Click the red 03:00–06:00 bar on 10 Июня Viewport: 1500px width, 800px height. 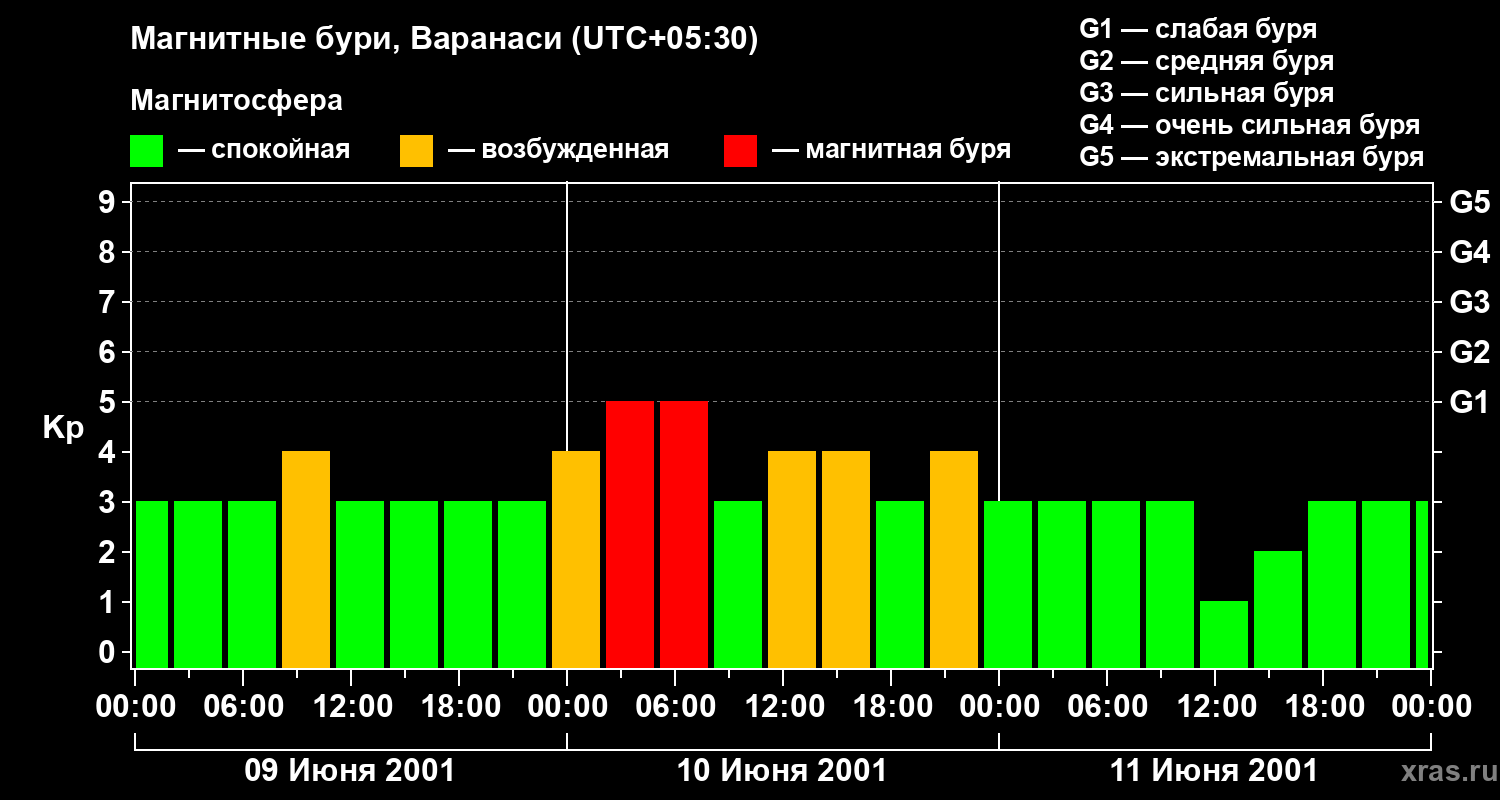[630, 535]
